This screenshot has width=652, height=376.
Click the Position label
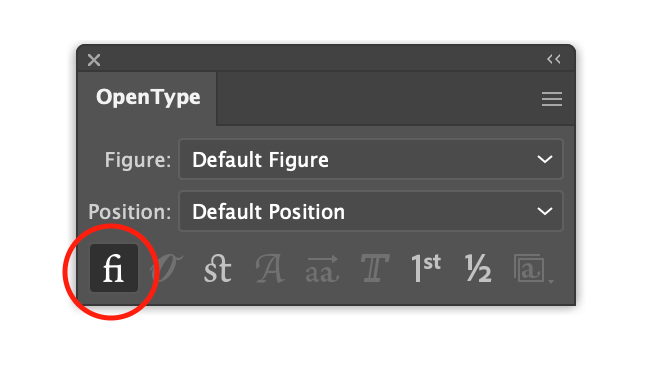click(x=130, y=212)
